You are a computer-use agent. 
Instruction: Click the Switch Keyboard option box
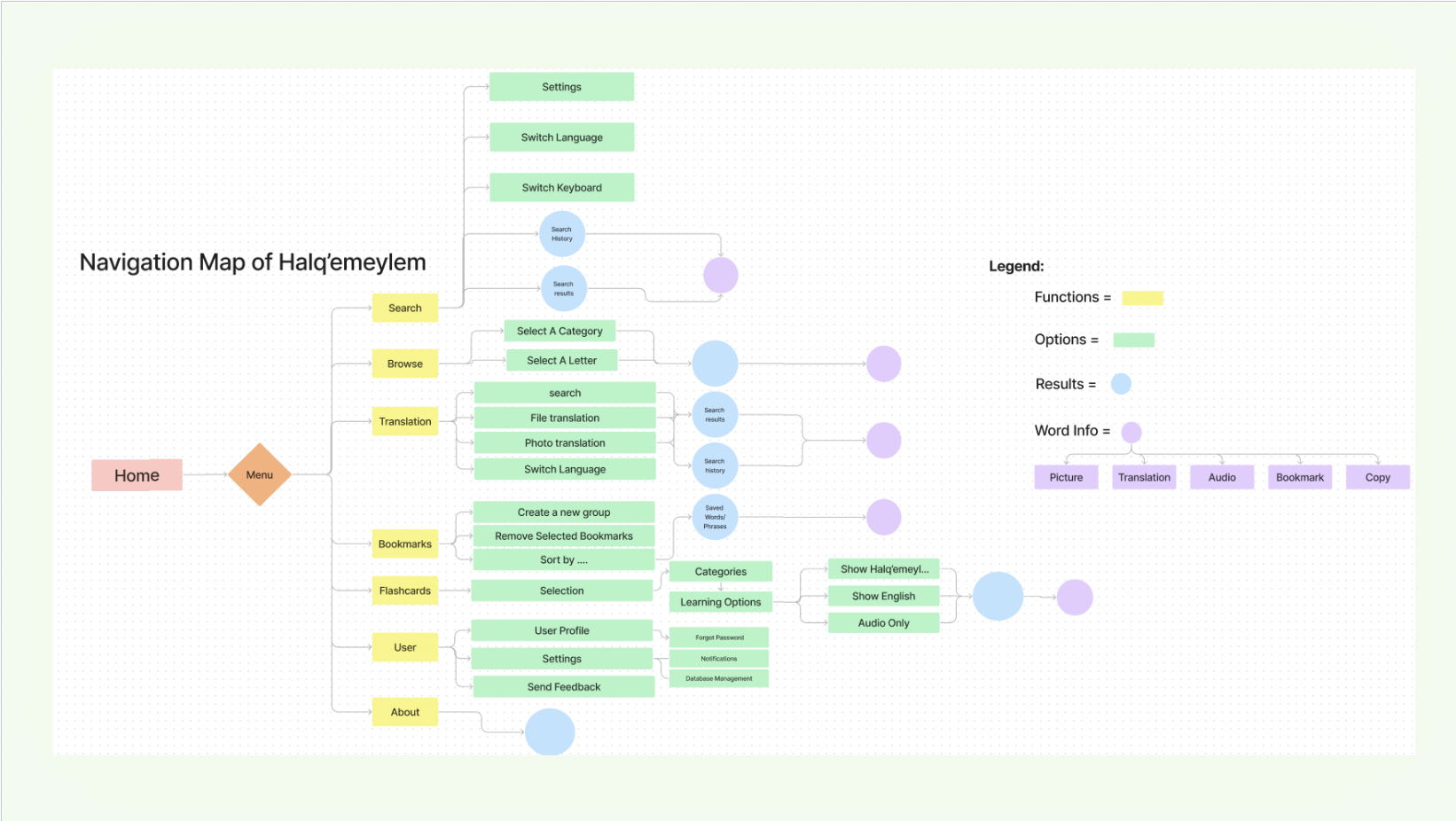point(562,187)
